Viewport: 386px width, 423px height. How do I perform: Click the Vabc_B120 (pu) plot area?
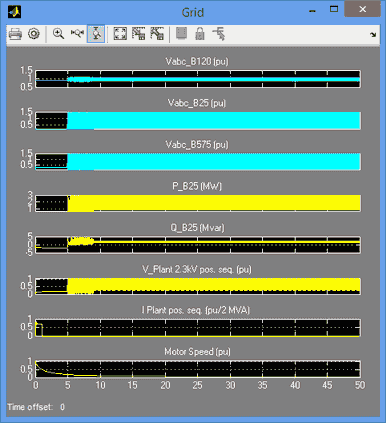click(x=198, y=79)
